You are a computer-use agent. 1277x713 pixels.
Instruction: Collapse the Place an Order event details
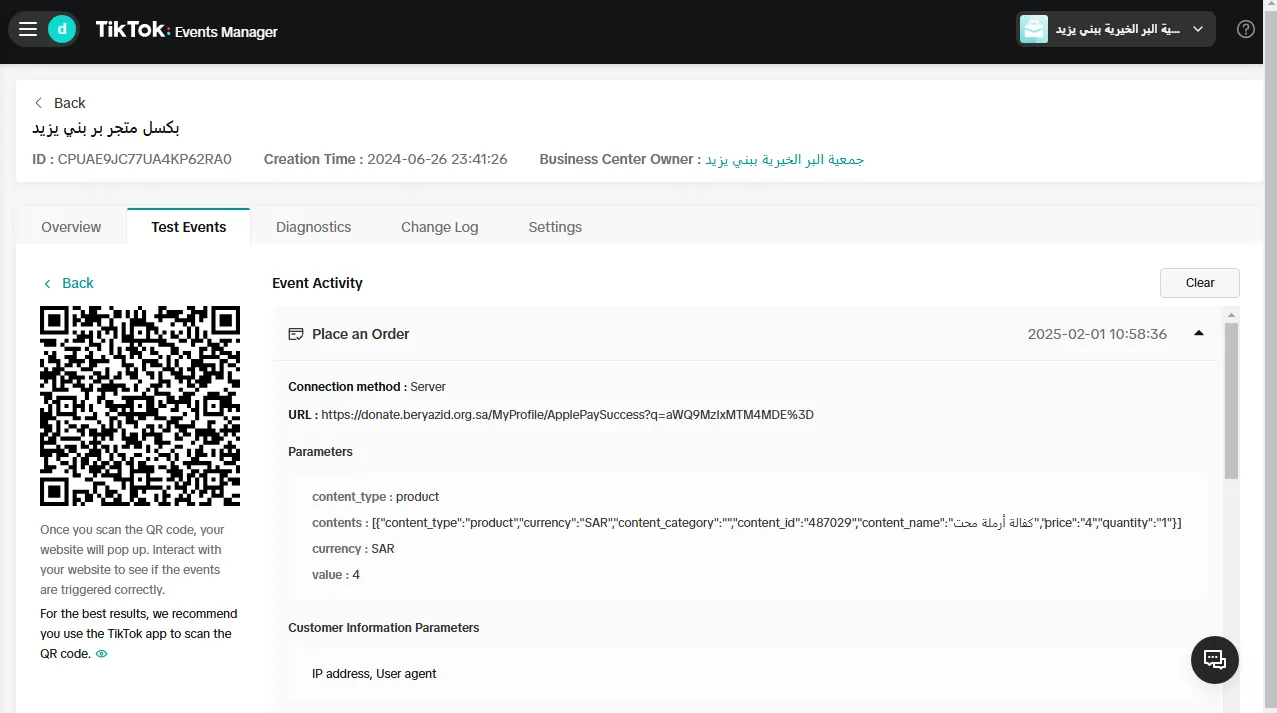[x=1199, y=334]
